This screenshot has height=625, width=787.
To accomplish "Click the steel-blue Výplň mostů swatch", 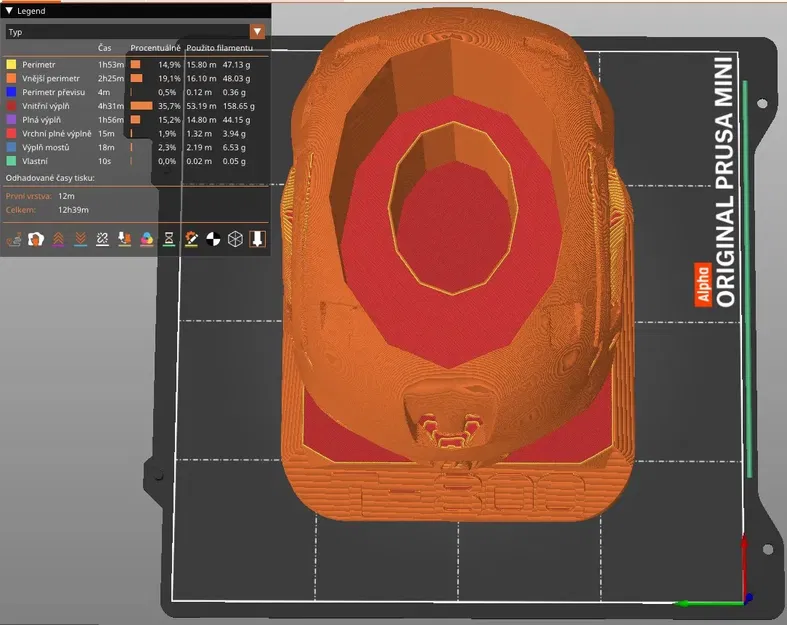I will coord(11,147).
